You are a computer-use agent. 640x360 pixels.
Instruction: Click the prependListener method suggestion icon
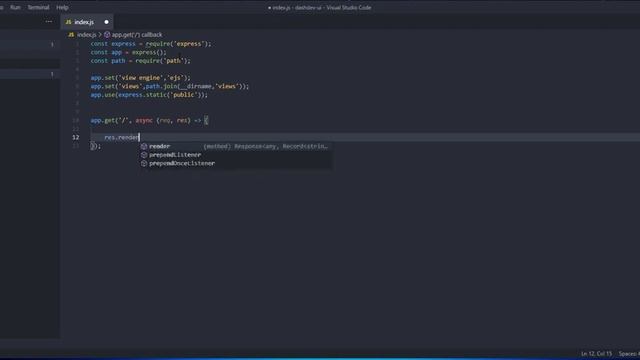144,155
